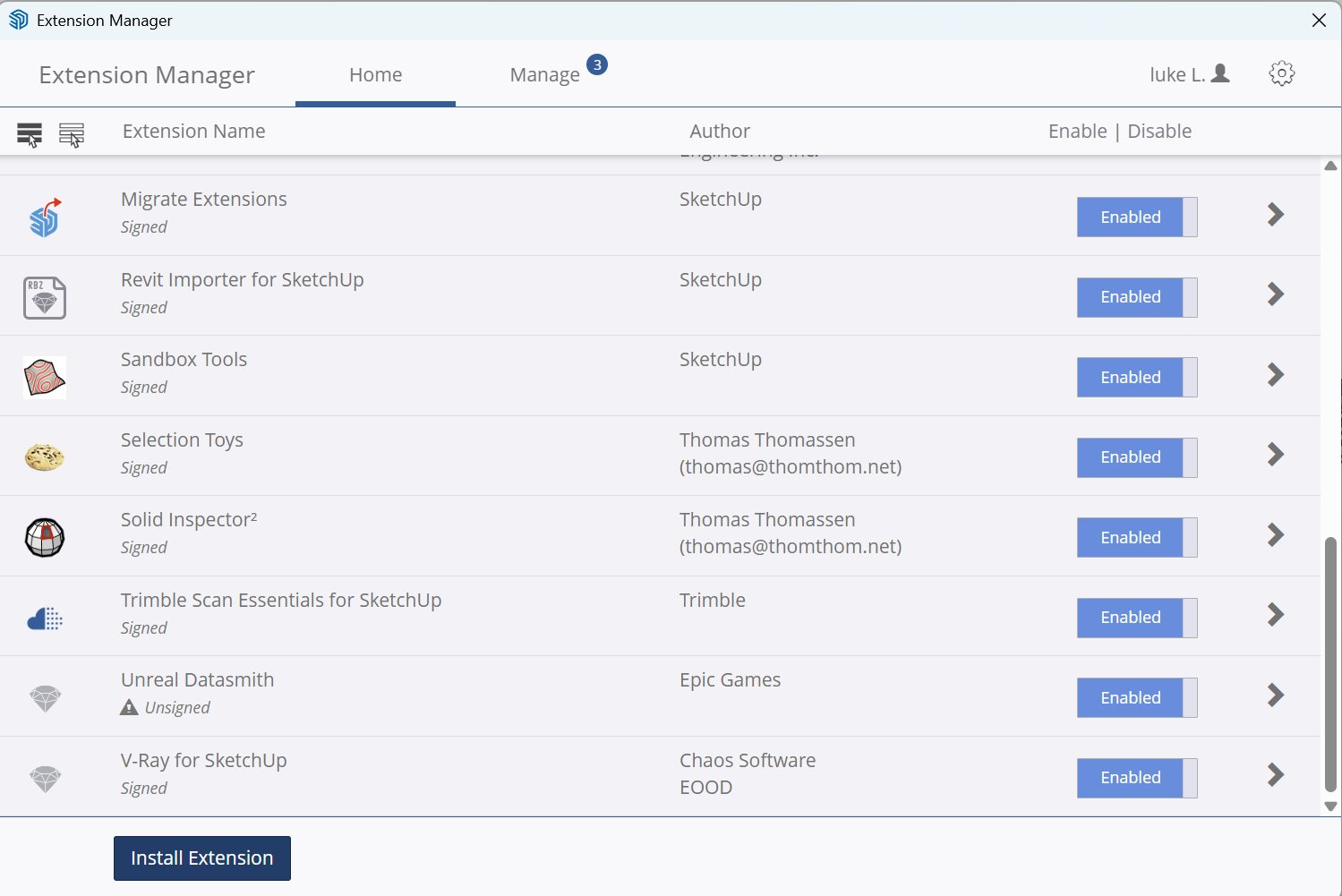Viewport: 1342px width, 896px height.
Task: Click the Migrate Extensions icon
Action: [x=44, y=215]
